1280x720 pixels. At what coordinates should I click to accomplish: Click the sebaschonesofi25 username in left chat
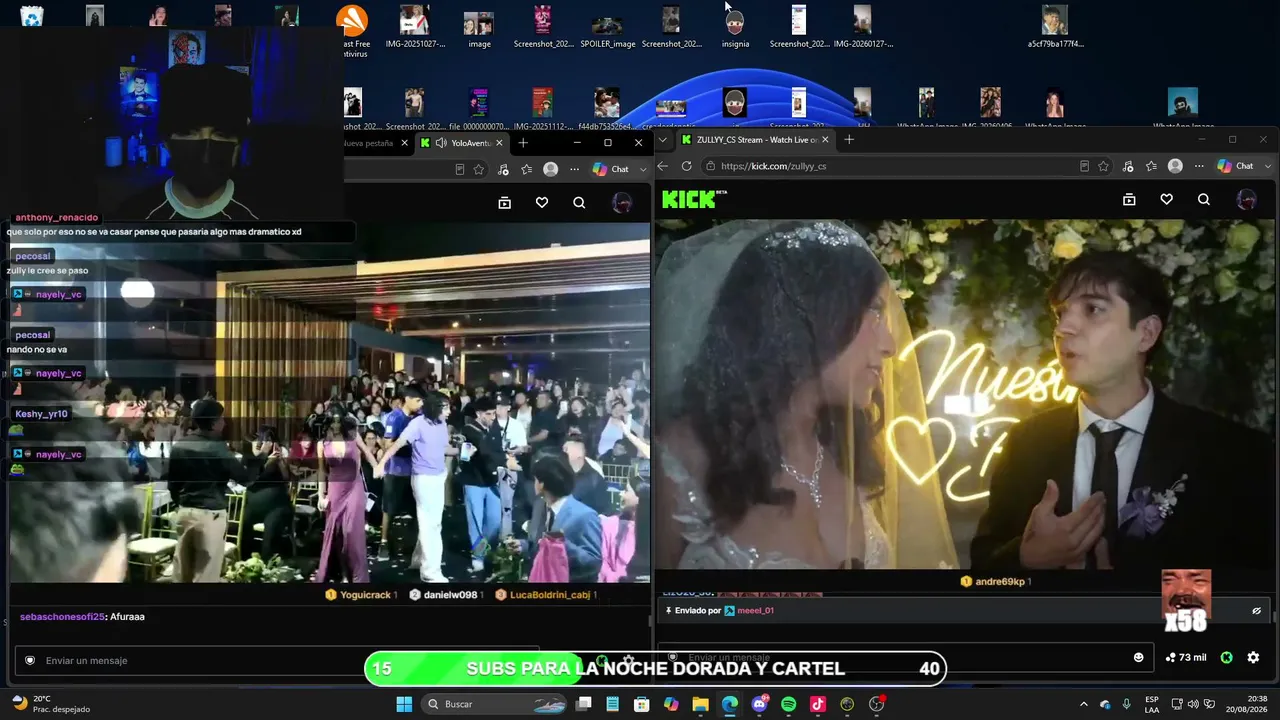[62, 617]
